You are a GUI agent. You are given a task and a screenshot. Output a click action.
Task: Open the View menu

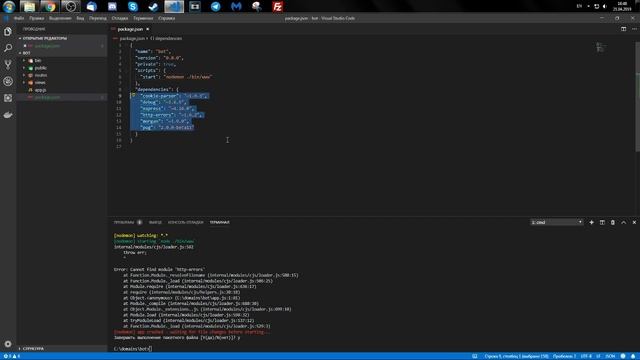tap(80, 18)
